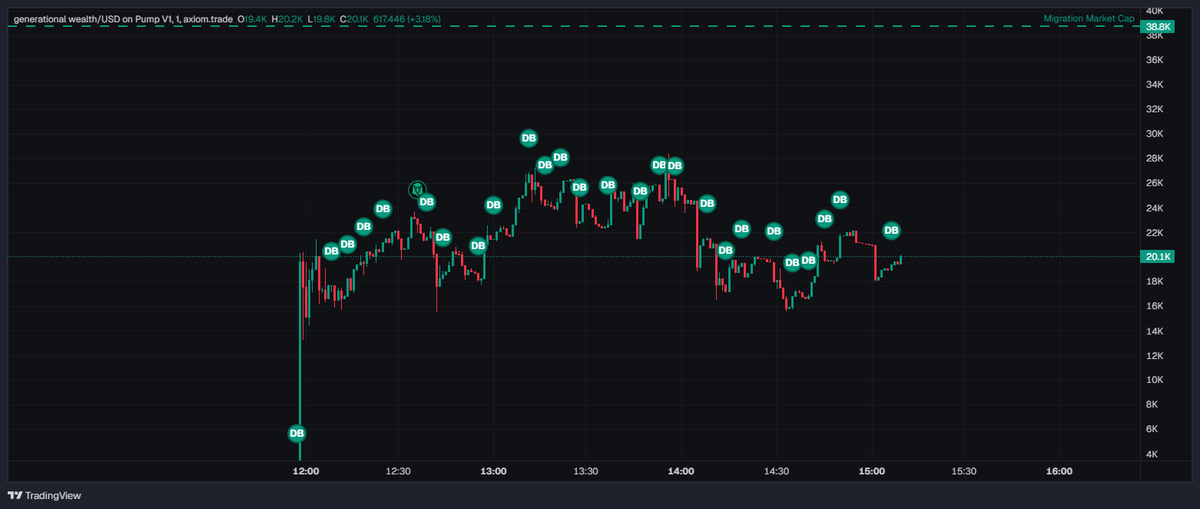Click the 16:00 time axis label
Viewport: 1200px width, 509px height.
click(x=1059, y=471)
